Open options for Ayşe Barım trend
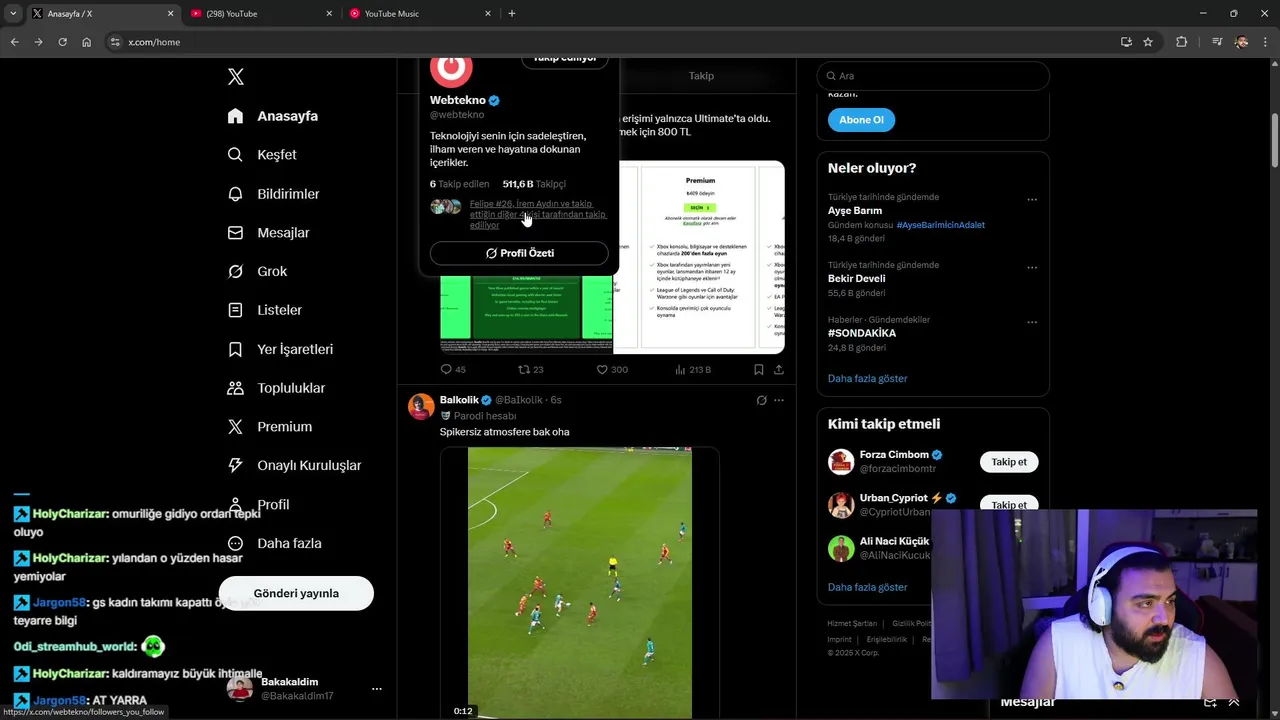Screen dimensions: 1280x720 (x=1032, y=200)
